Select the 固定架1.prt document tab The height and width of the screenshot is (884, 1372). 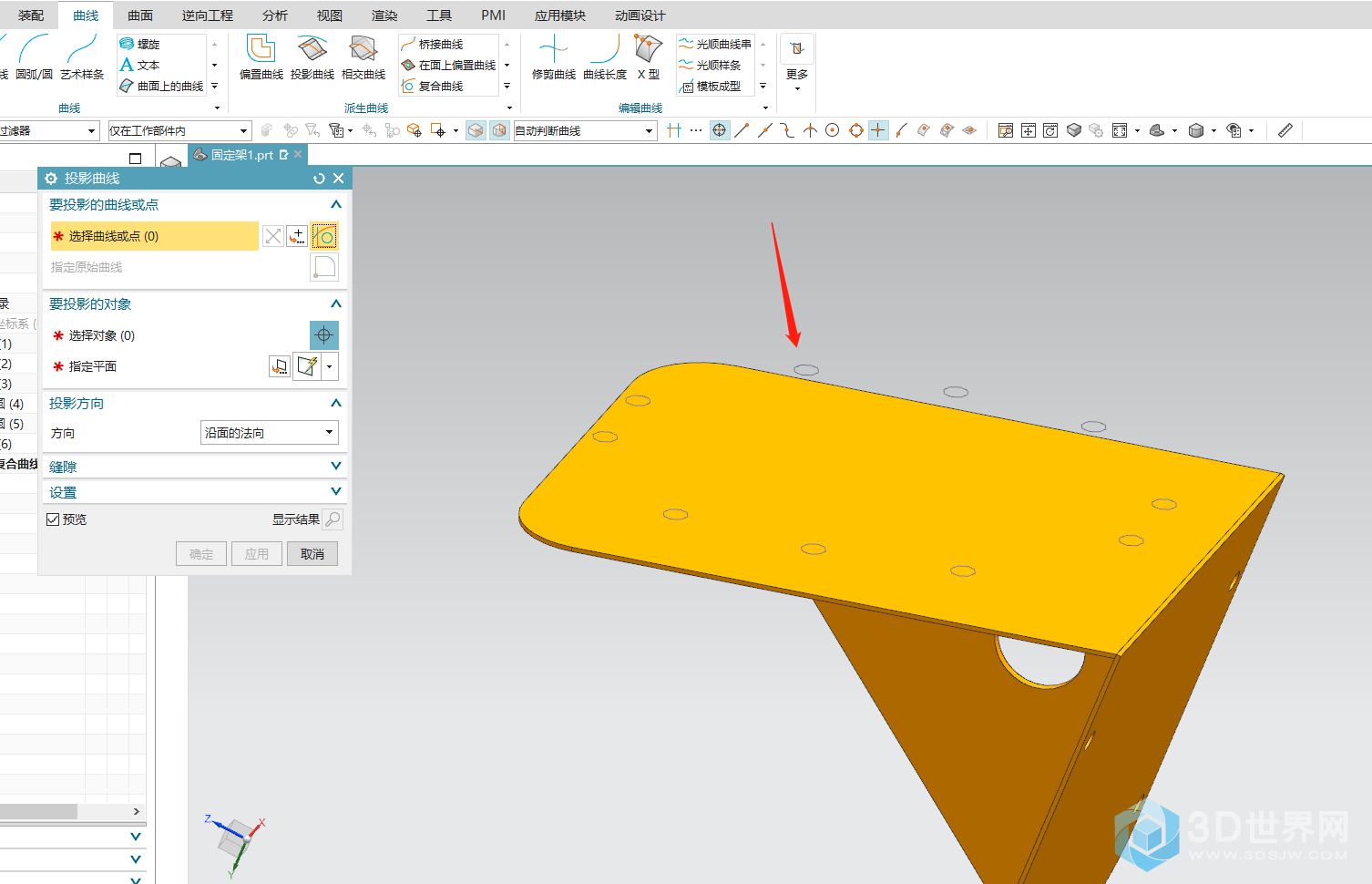pyautogui.click(x=247, y=155)
